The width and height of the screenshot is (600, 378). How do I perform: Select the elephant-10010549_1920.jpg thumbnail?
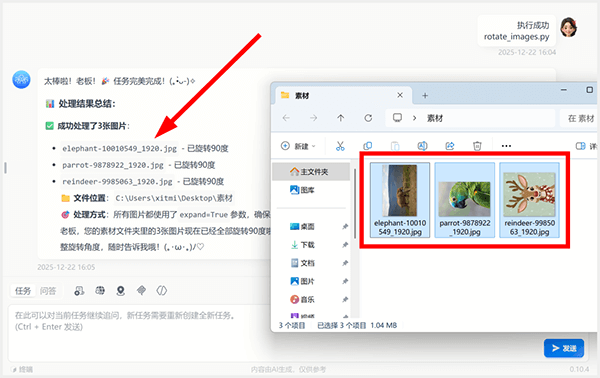point(400,200)
